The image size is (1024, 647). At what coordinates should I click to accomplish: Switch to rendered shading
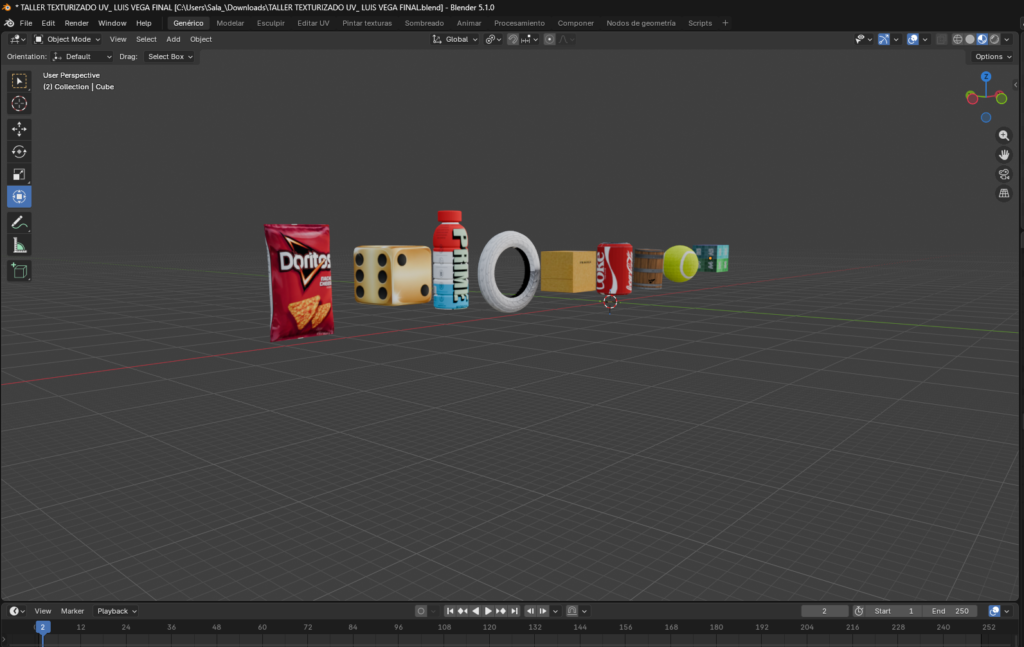pos(995,39)
